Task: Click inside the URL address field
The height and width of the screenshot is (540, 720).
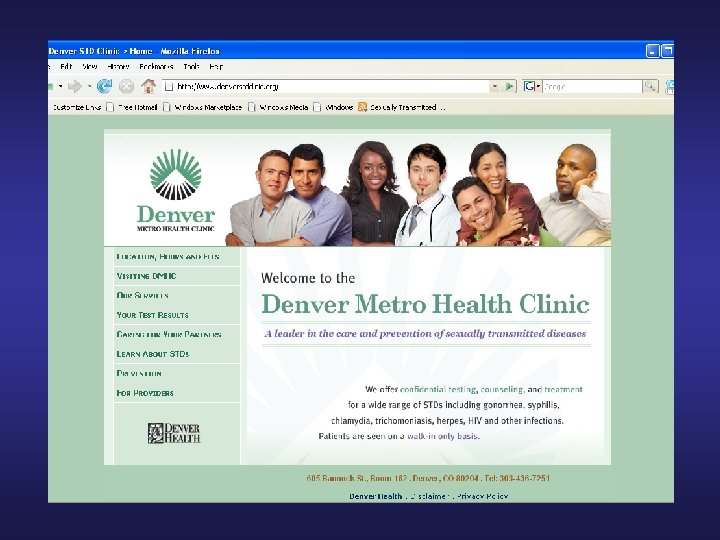Action: click(327, 86)
